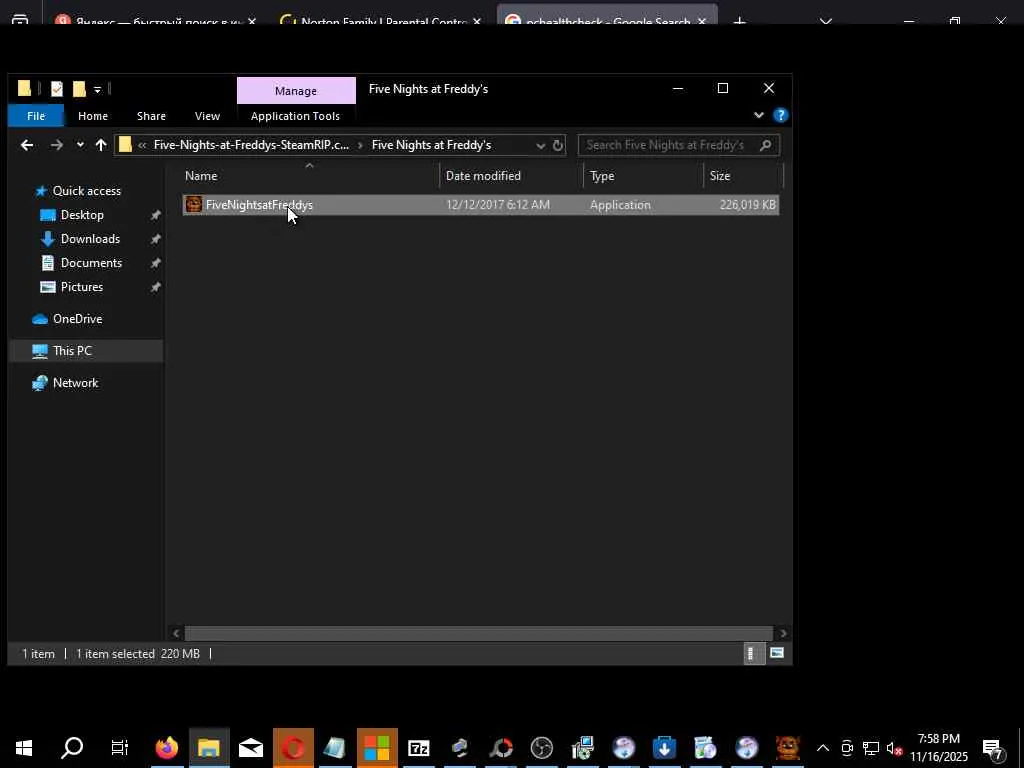
Task: Open the breadcrumb chevron after the SteamRIP folder
Action: point(360,145)
